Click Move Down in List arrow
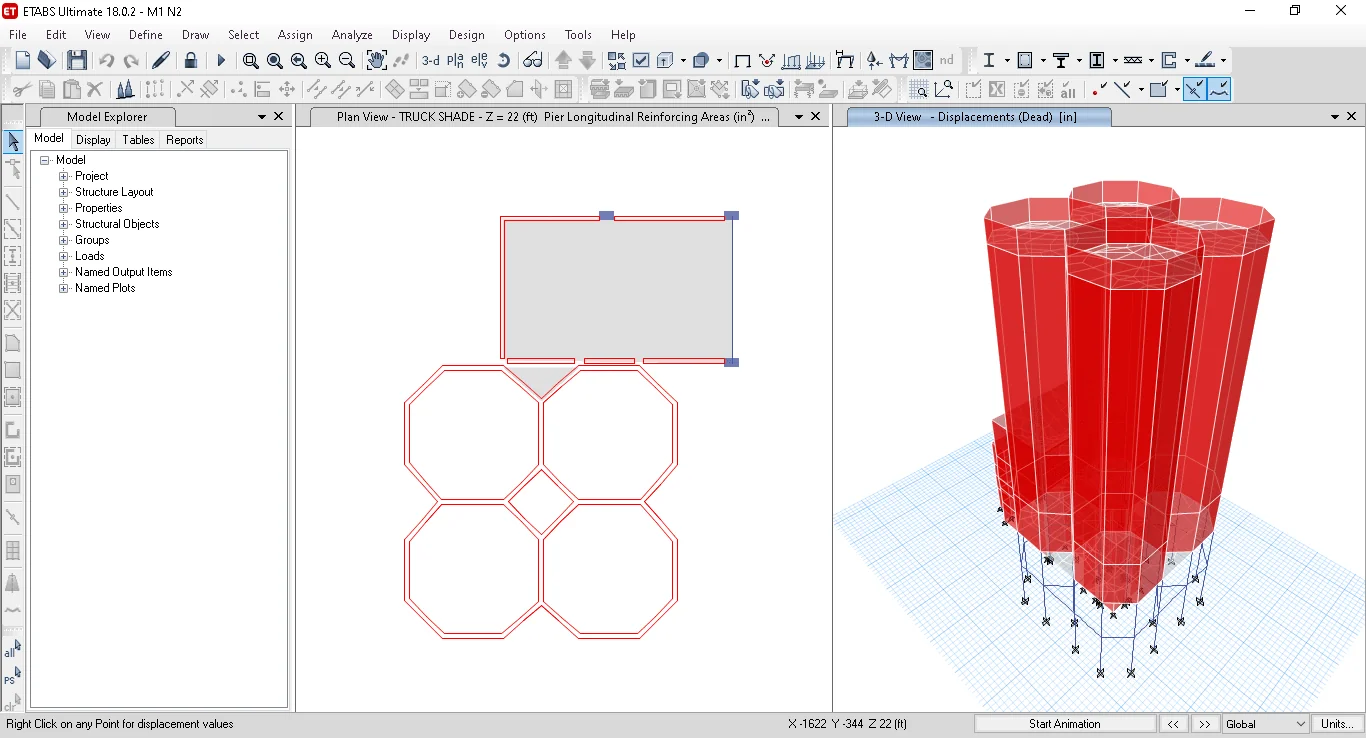1366x738 pixels. [588, 61]
